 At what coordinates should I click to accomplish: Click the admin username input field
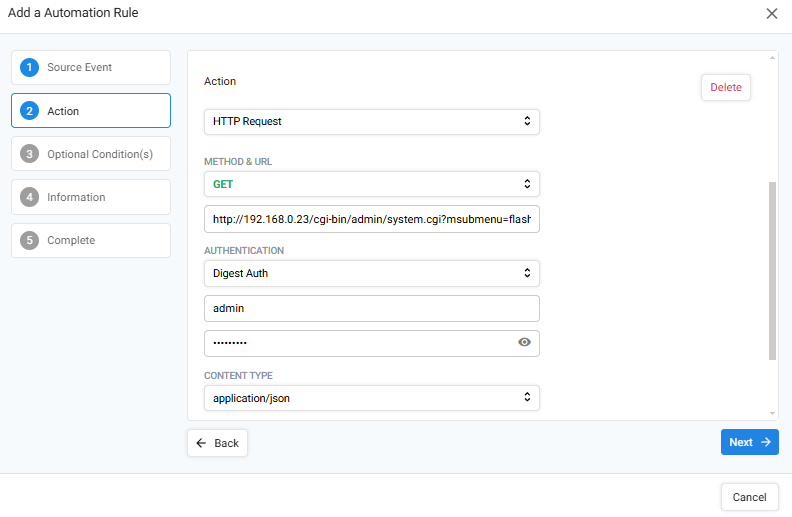point(372,308)
